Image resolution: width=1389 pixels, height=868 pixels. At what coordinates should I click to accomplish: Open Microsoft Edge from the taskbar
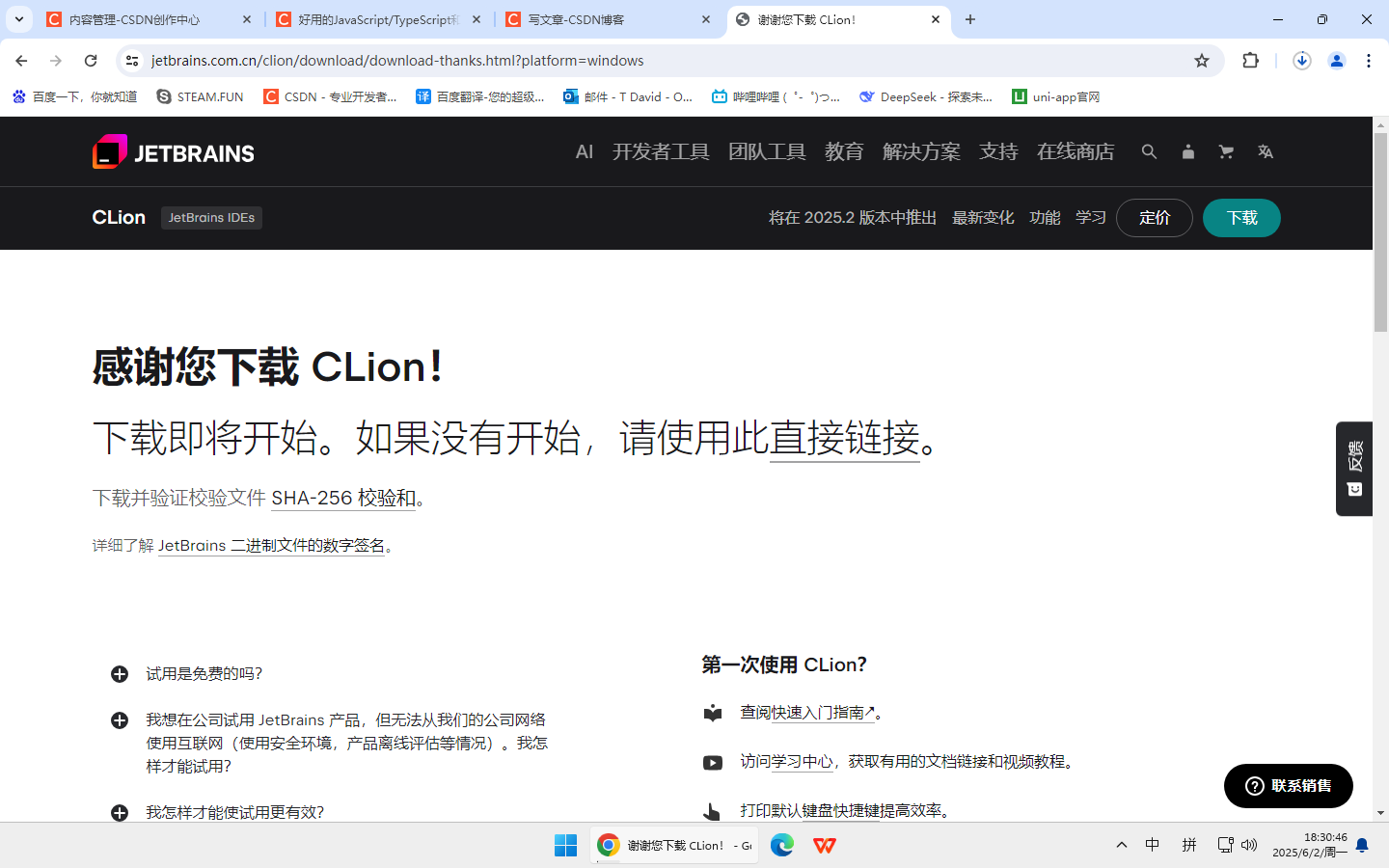point(782,846)
